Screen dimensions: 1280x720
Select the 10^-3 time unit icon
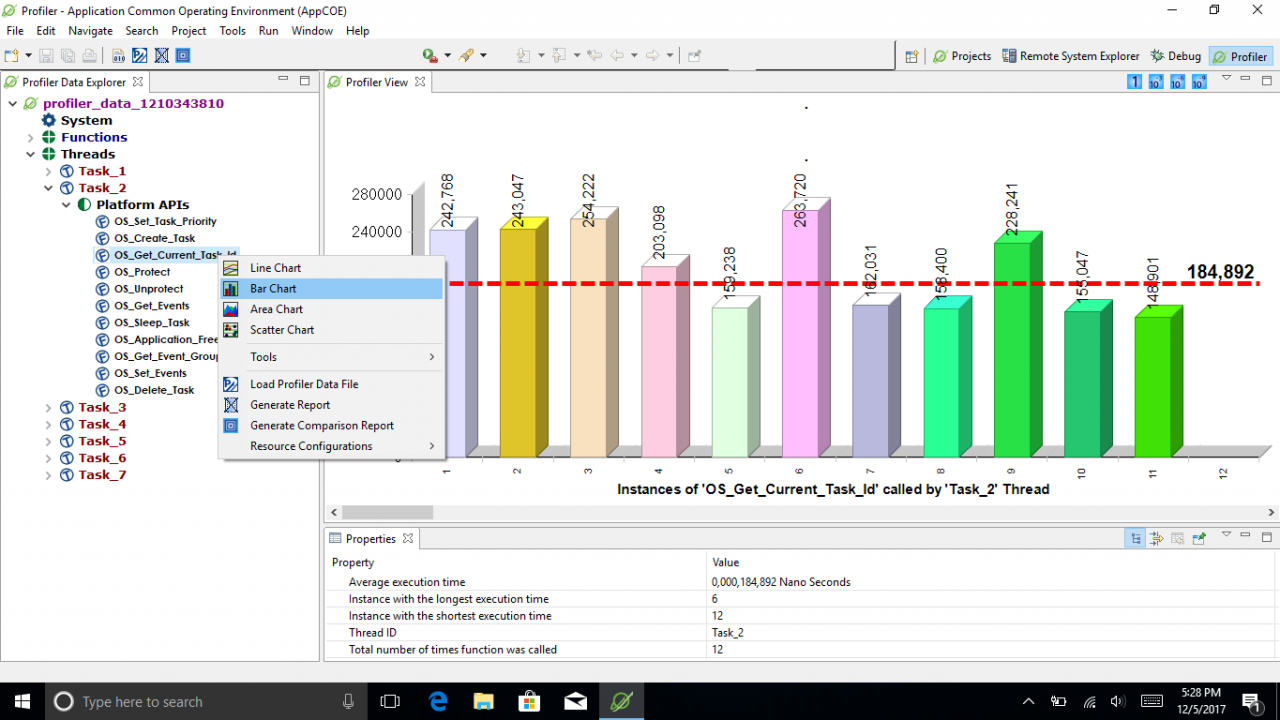1156,81
